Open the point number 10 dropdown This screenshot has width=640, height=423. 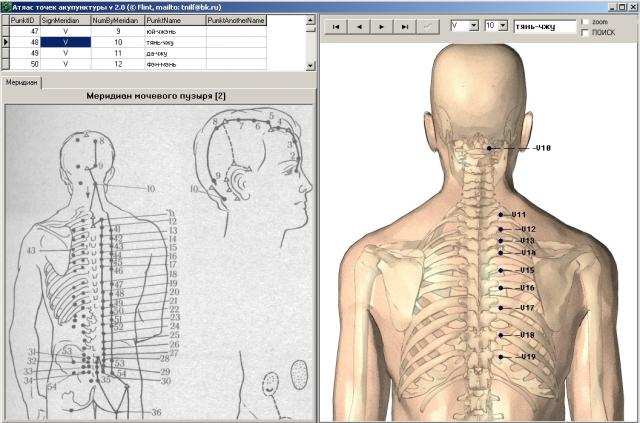[x=503, y=26]
